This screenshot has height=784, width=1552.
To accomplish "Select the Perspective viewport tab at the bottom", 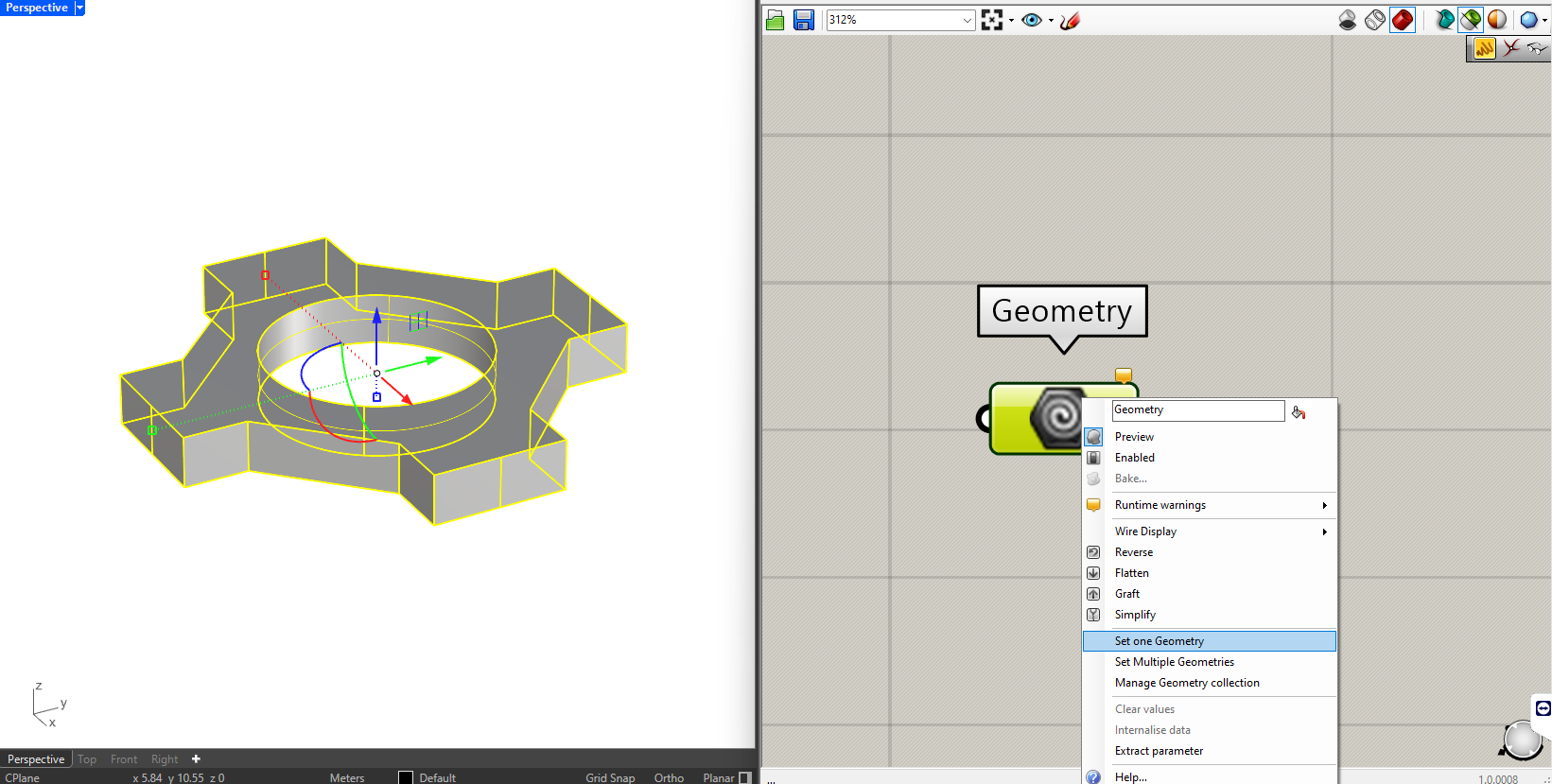I will pos(36,759).
